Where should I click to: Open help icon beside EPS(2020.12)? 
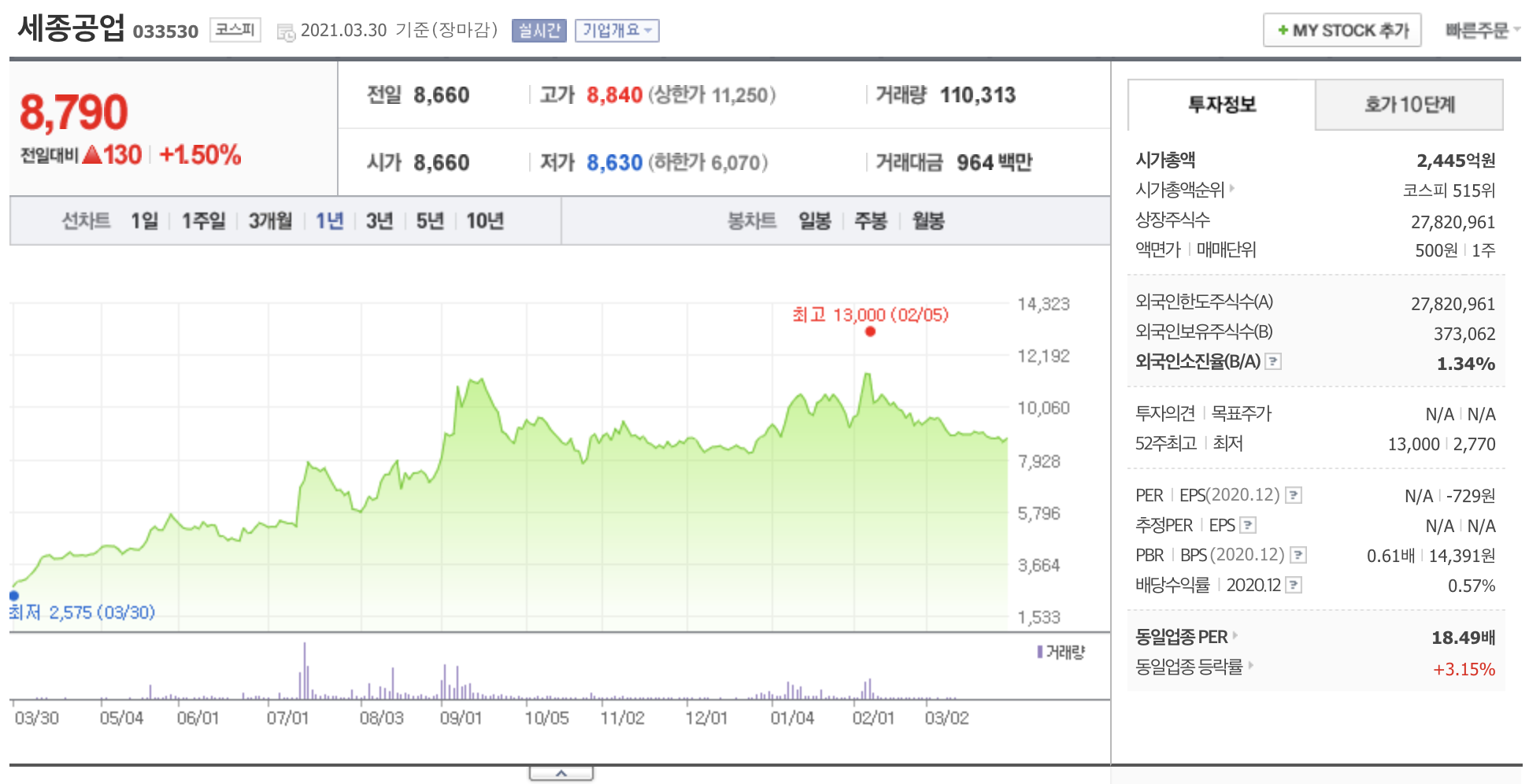1294,495
